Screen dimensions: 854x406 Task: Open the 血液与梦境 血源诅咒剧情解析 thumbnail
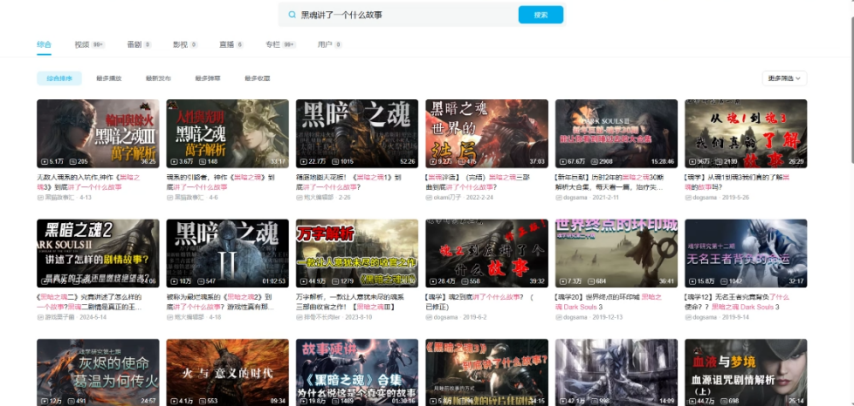click(x=746, y=373)
